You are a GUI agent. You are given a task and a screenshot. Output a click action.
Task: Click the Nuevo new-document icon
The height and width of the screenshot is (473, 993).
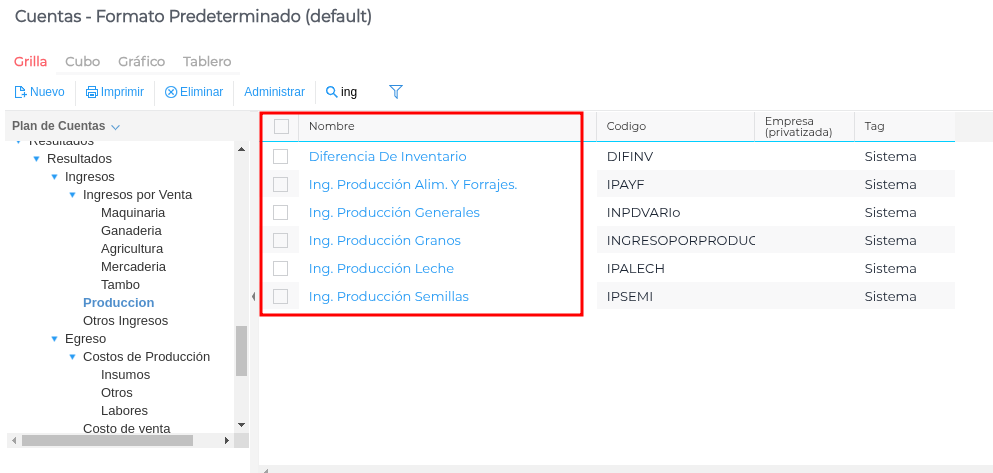20,92
